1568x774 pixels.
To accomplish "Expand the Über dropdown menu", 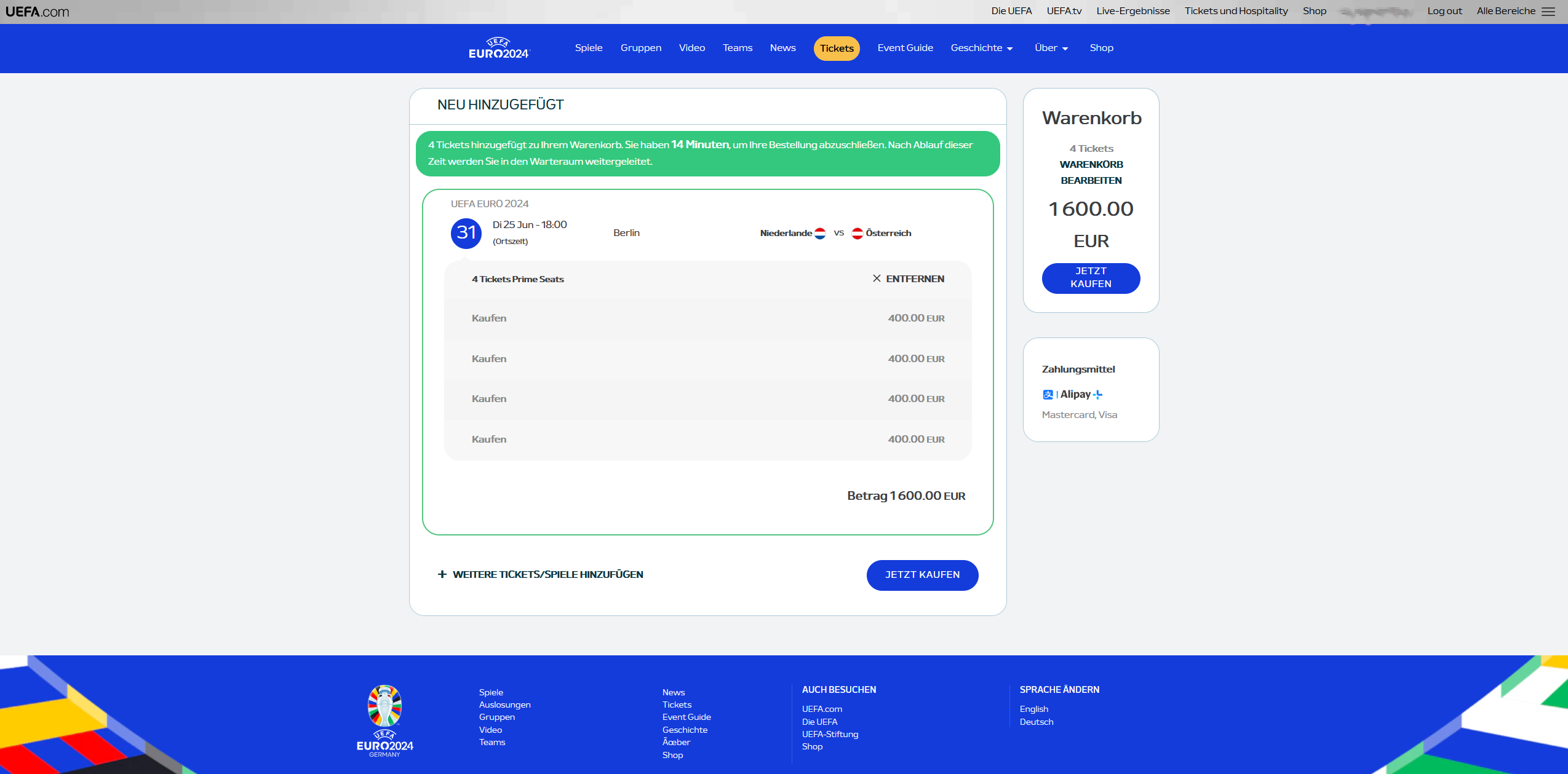I will (1051, 48).
